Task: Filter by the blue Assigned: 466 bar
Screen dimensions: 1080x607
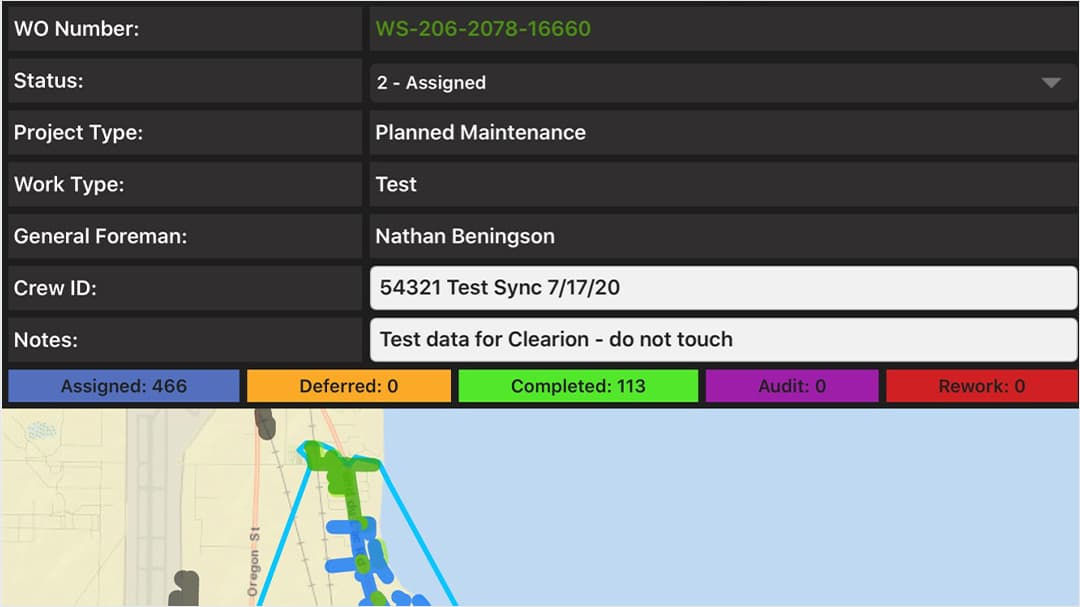Action: pyautogui.click(x=124, y=386)
